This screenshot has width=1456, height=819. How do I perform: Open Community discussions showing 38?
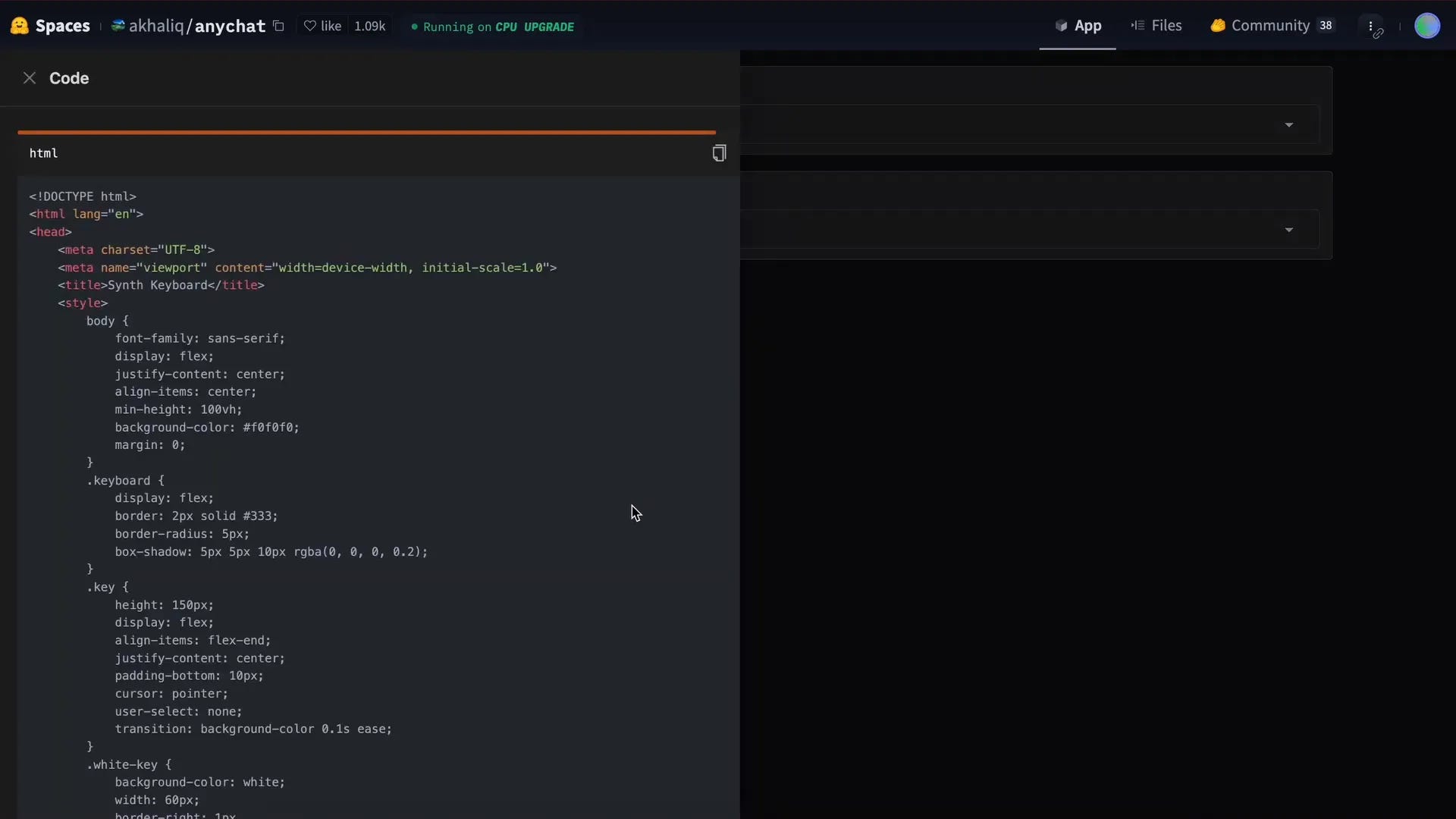coord(1272,25)
